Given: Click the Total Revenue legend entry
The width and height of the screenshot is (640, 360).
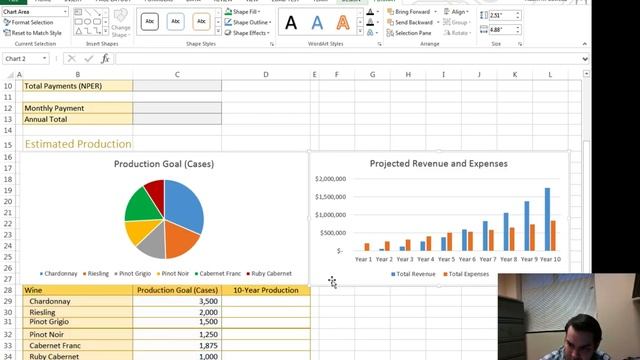Looking at the screenshot, I should pos(413,274).
